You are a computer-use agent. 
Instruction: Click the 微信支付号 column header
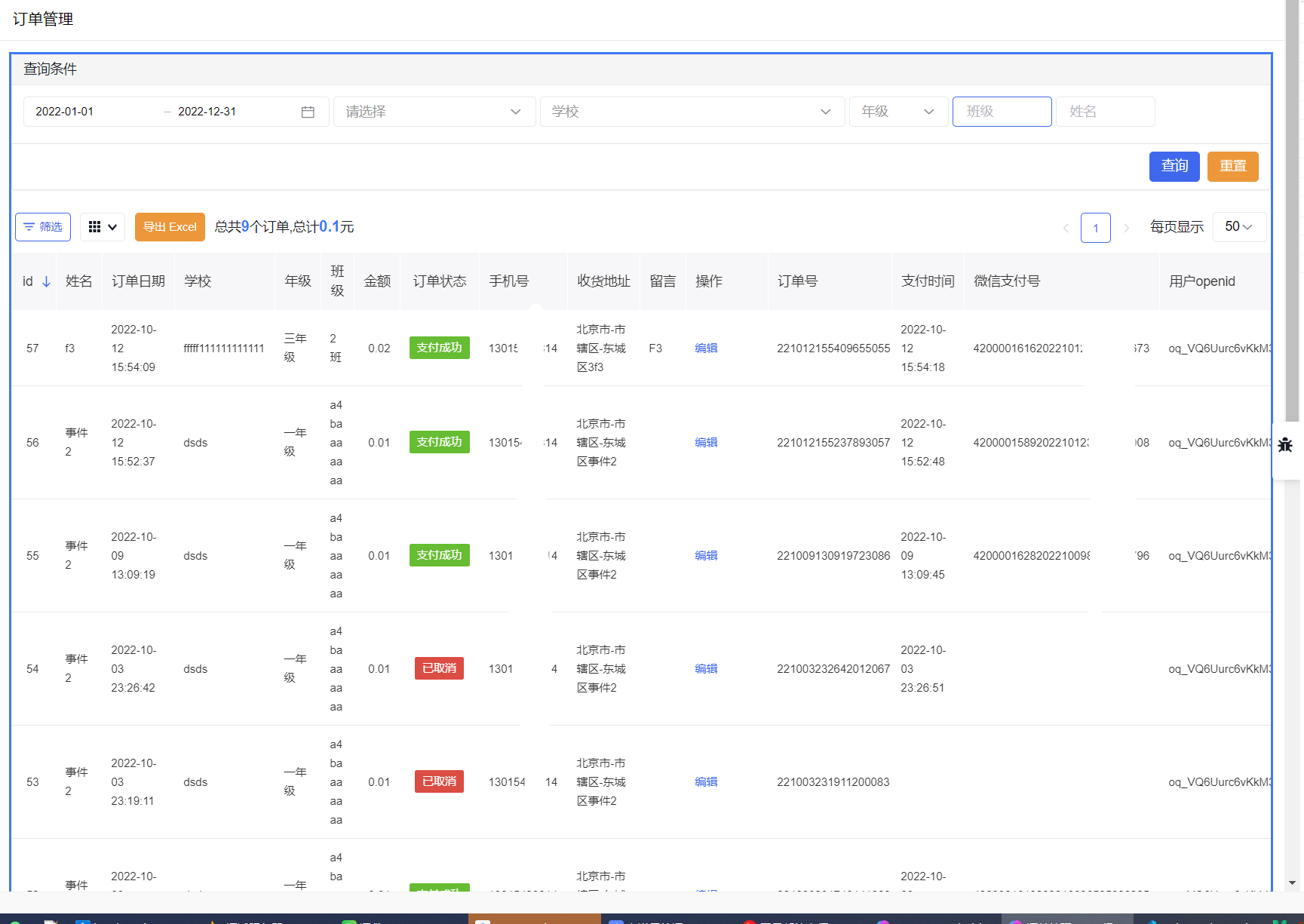[x=1007, y=281]
